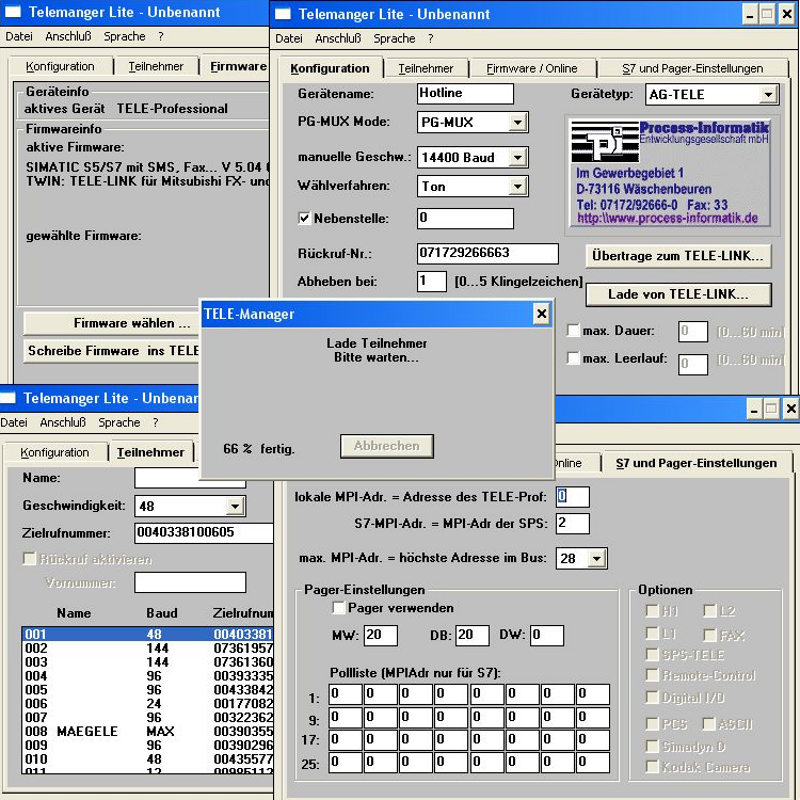Click the S7-MPI-Adr. field showing 2

(x=572, y=523)
